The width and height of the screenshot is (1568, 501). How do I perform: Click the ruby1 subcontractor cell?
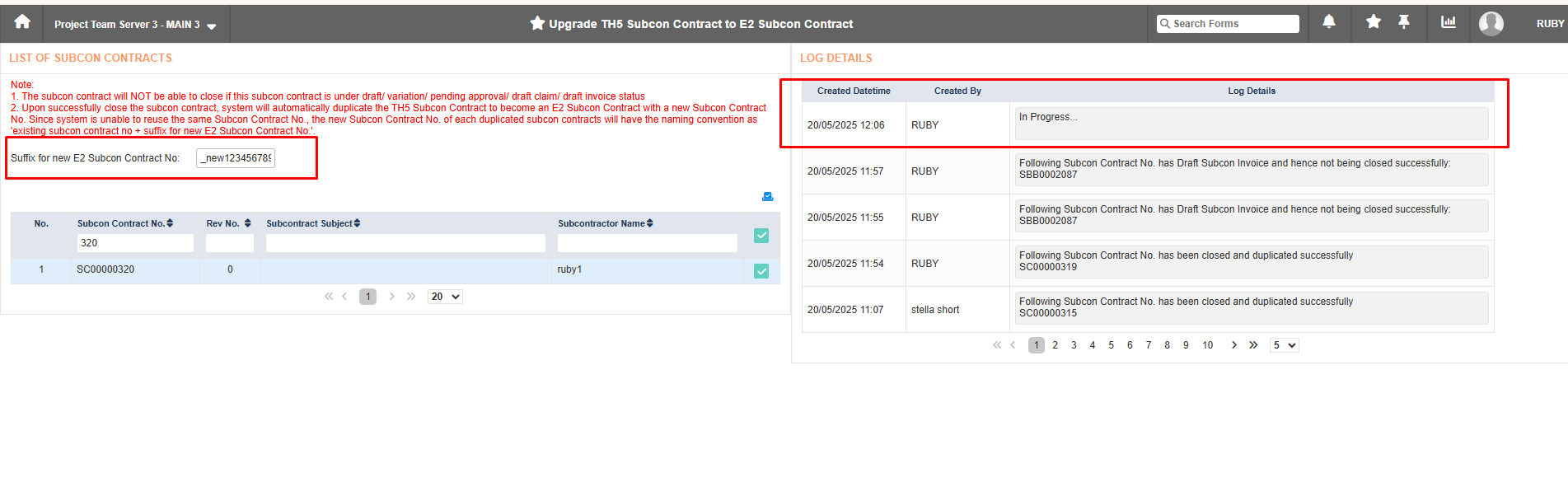[x=569, y=269]
